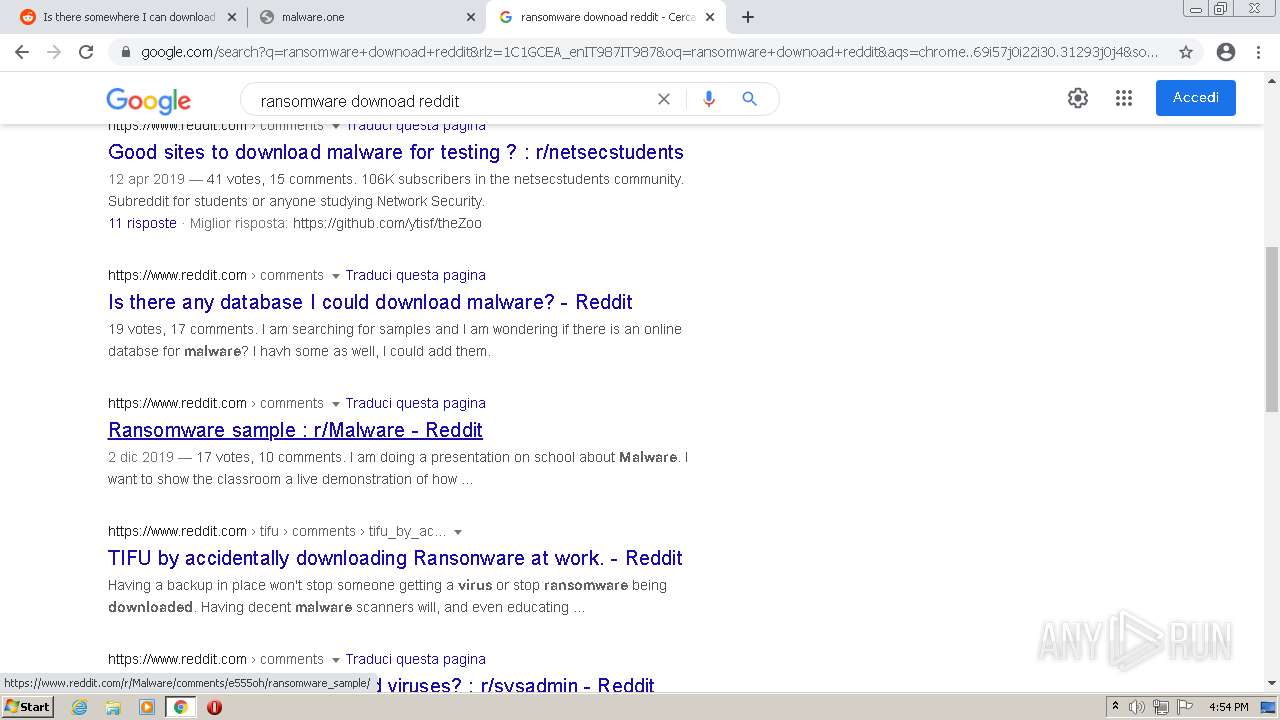Open the Google apps grid
The width and height of the screenshot is (1280, 720).
pyautogui.click(x=1124, y=98)
